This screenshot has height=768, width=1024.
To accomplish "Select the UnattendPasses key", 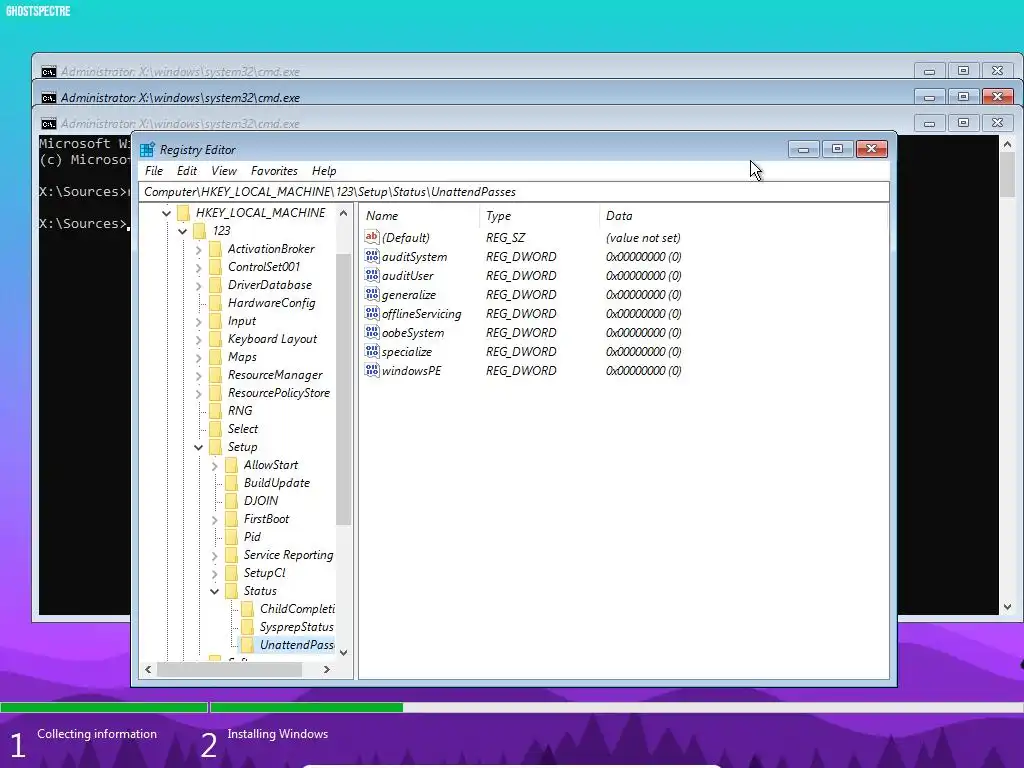I will pyautogui.click(x=296, y=645).
